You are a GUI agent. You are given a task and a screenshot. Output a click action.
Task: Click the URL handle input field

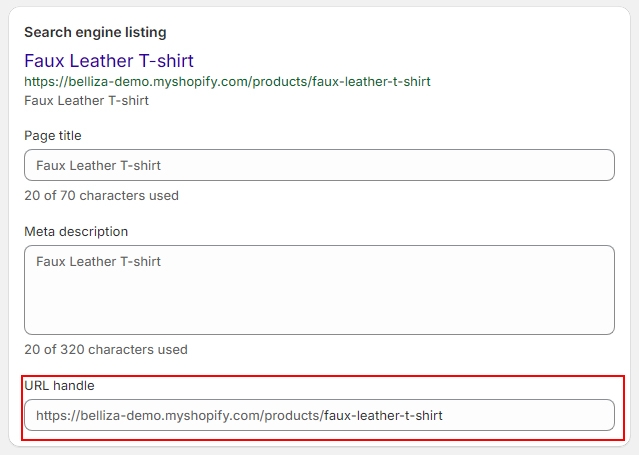[318, 415]
